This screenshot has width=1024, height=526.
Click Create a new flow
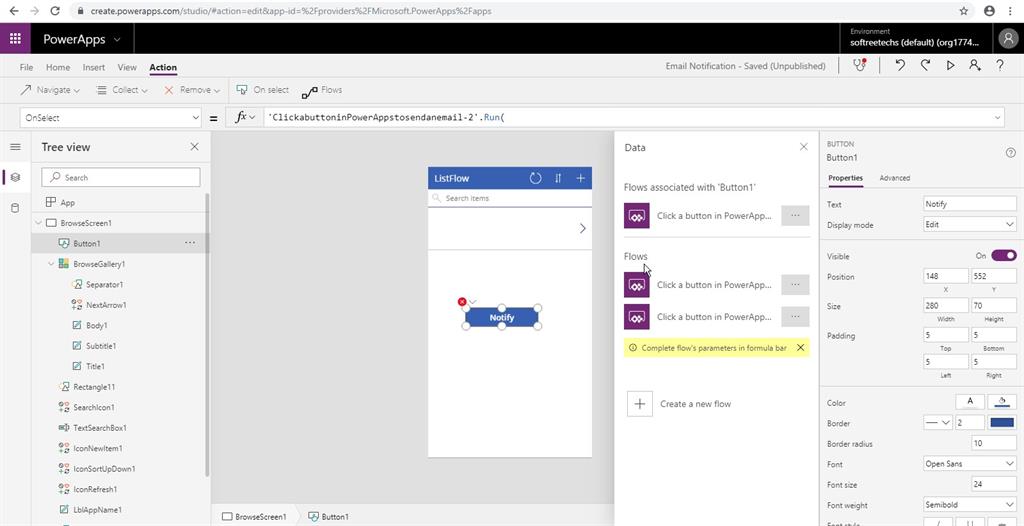[x=679, y=404]
